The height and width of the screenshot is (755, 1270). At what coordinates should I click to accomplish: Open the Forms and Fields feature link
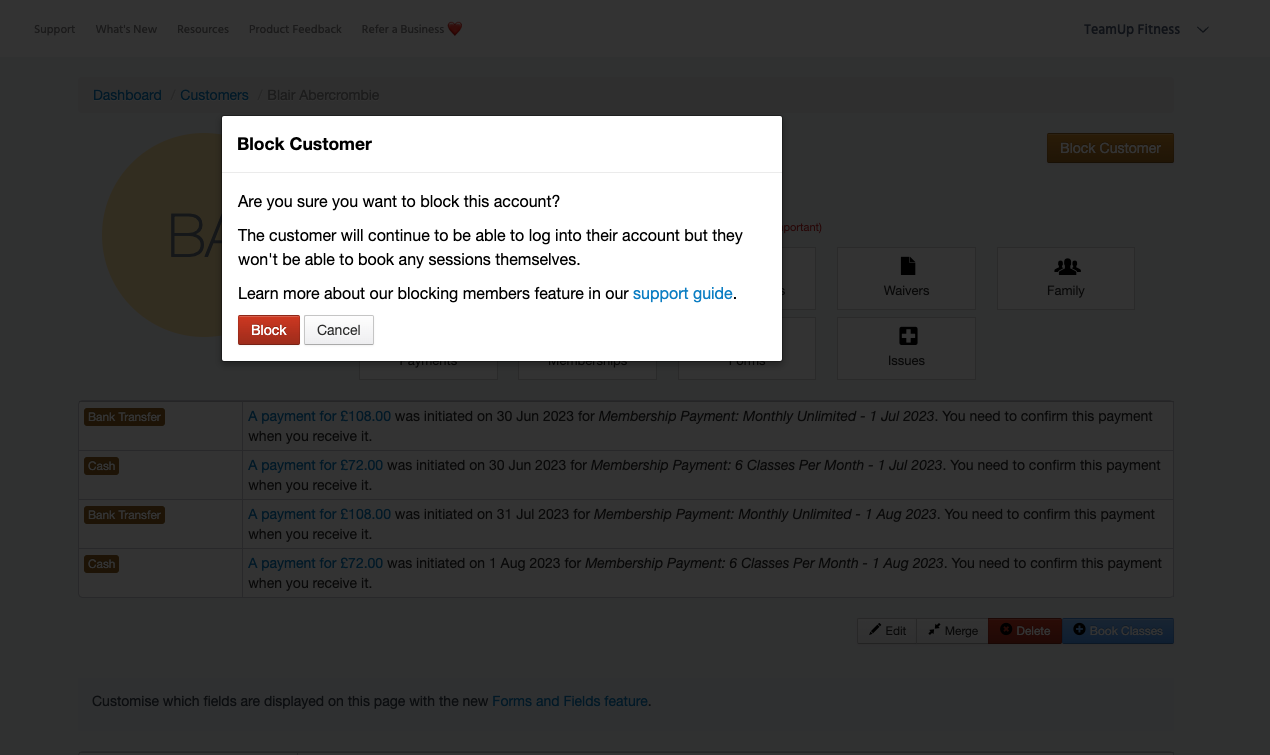[570, 702]
